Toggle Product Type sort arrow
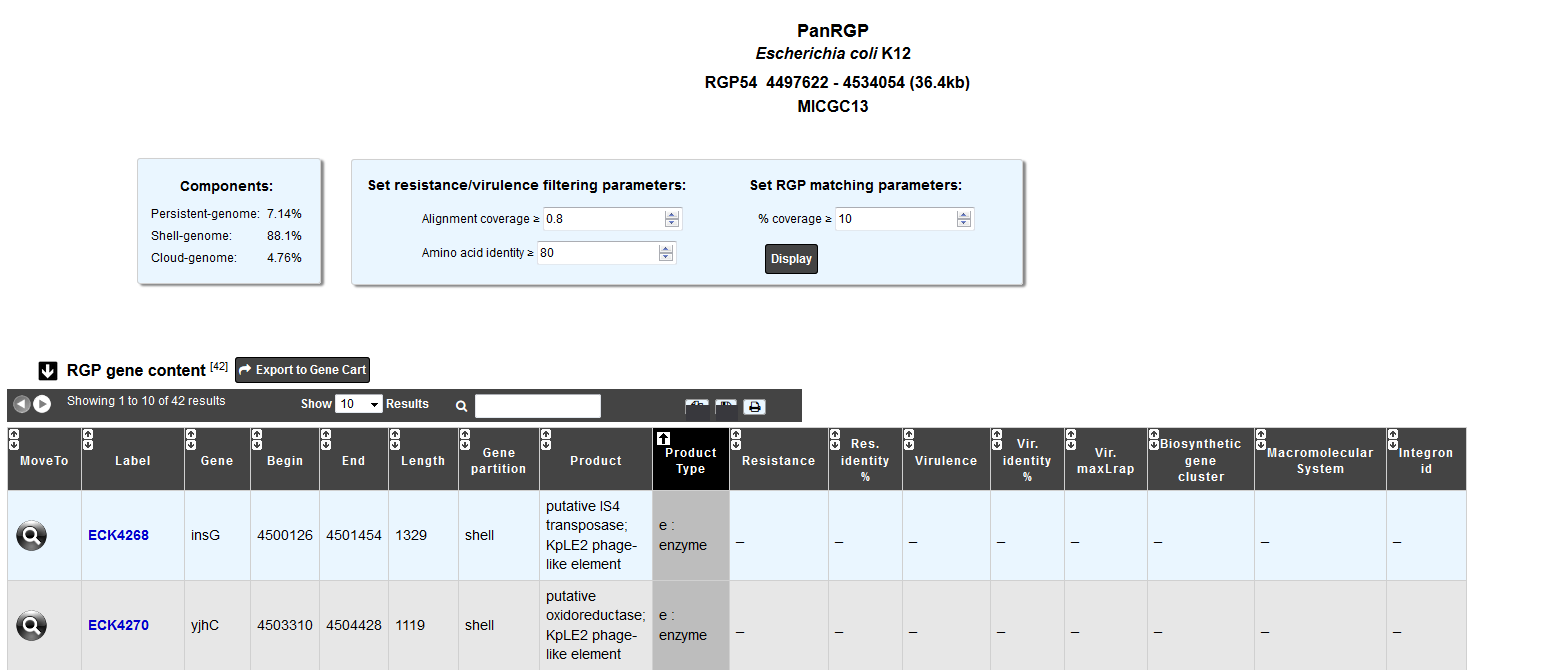The width and height of the screenshot is (1553, 670). (663, 439)
